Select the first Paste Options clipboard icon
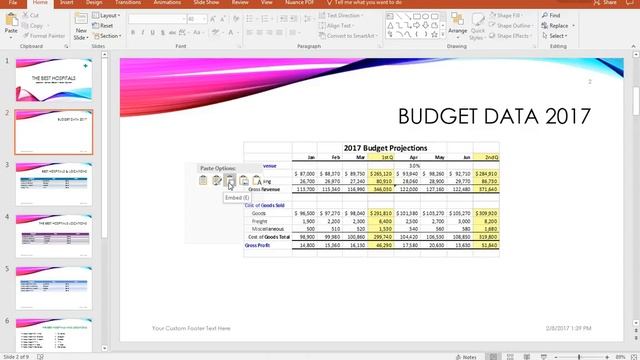 pos(203,180)
